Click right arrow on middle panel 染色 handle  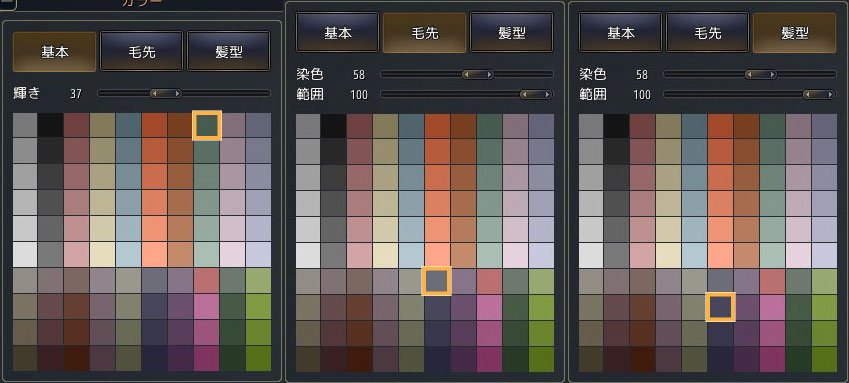(x=489, y=74)
